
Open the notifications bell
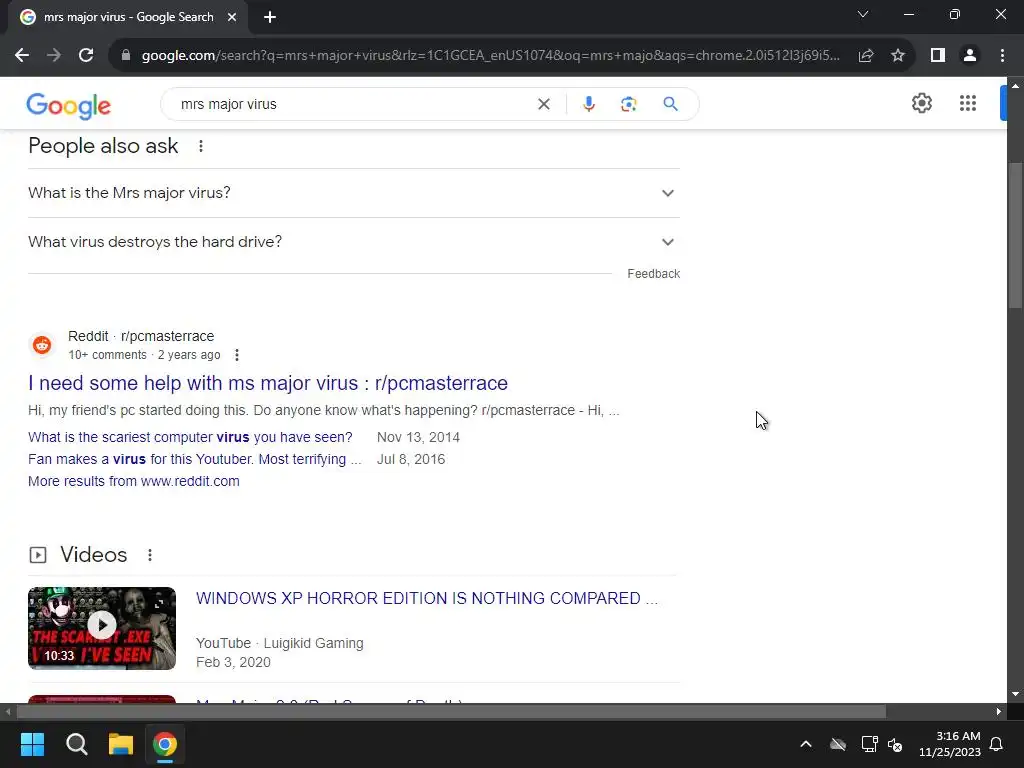click(x=997, y=744)
